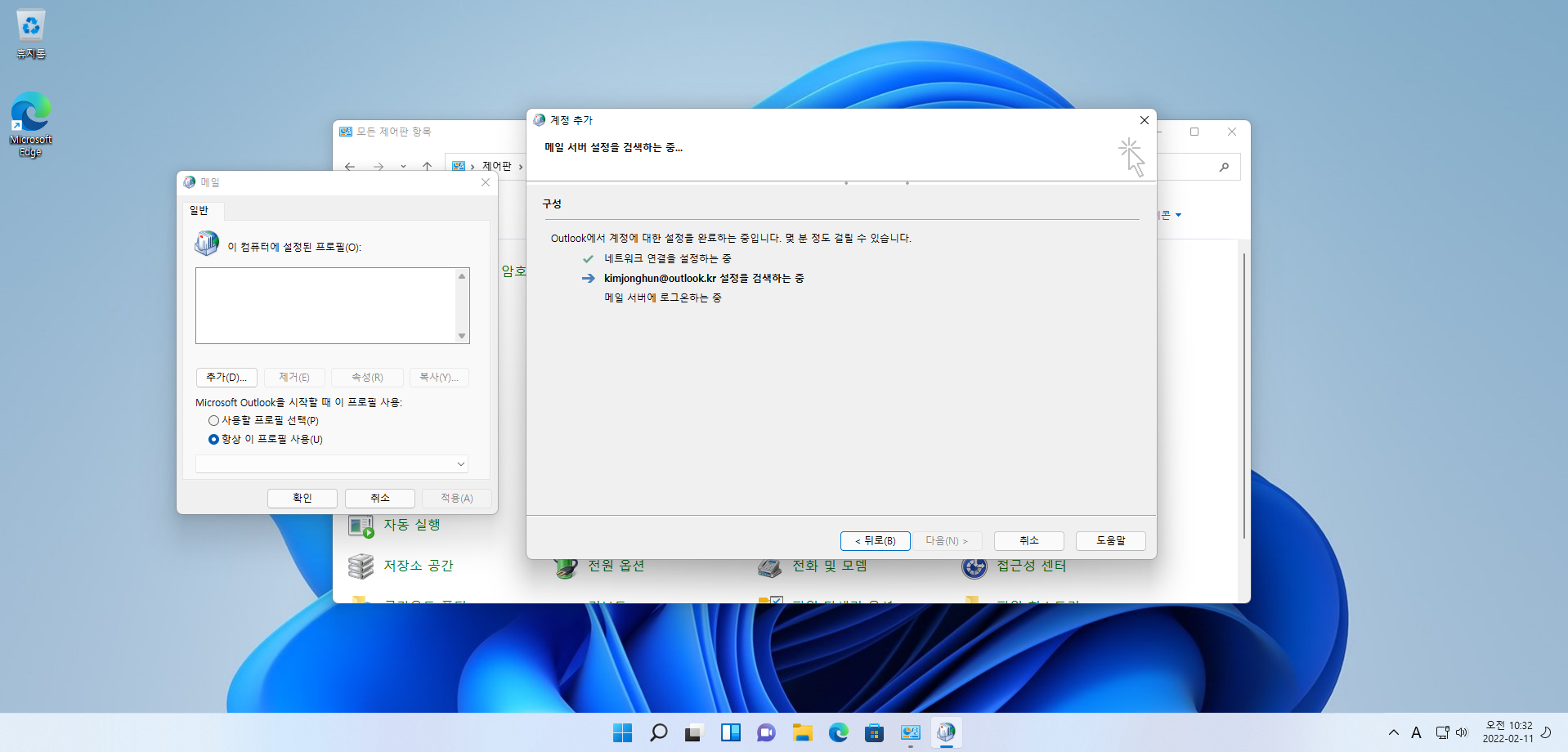The width and height of the screenshot is (1568, 752).
Task: Expand the chevron after 제어판 breadcrumb
Action: coord(521,166)
